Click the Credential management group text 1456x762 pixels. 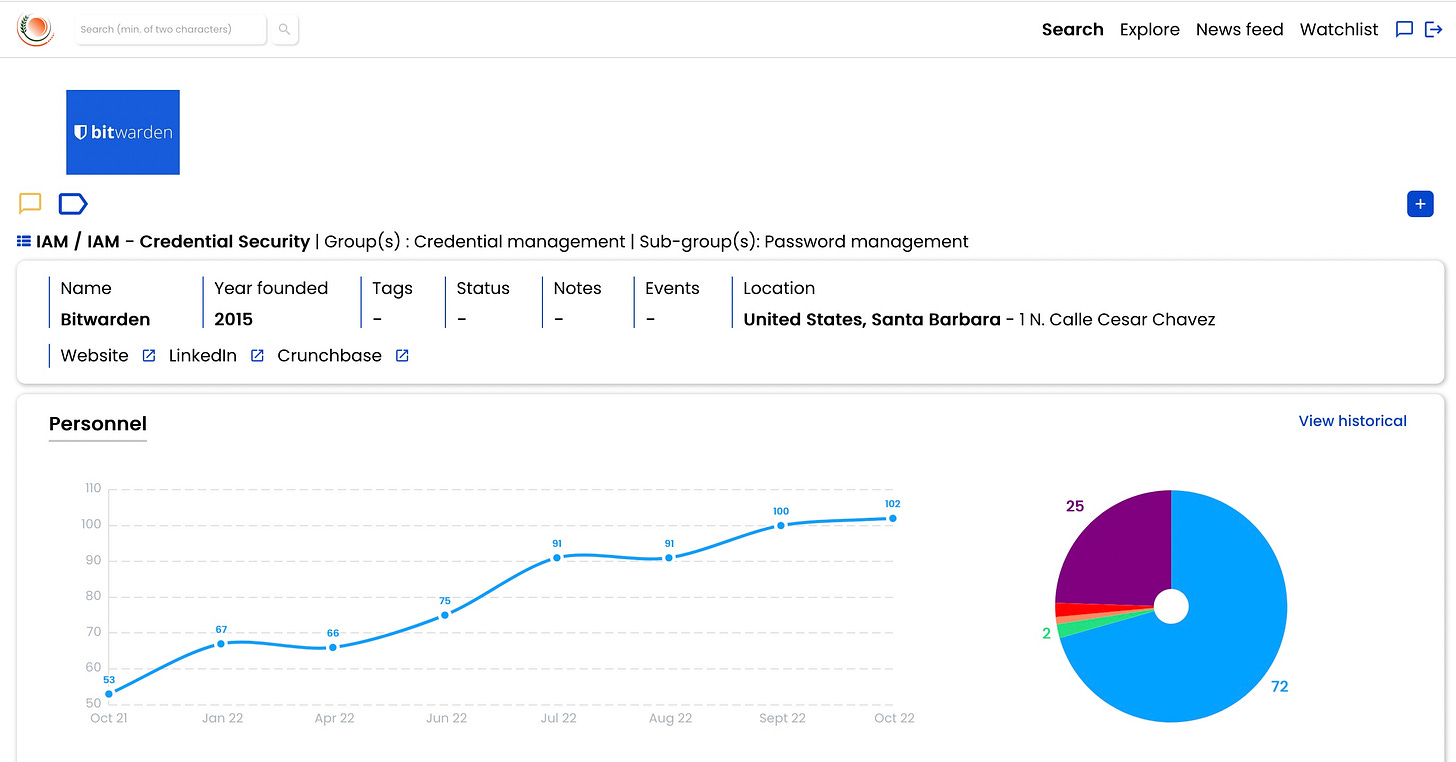point(519,241)
